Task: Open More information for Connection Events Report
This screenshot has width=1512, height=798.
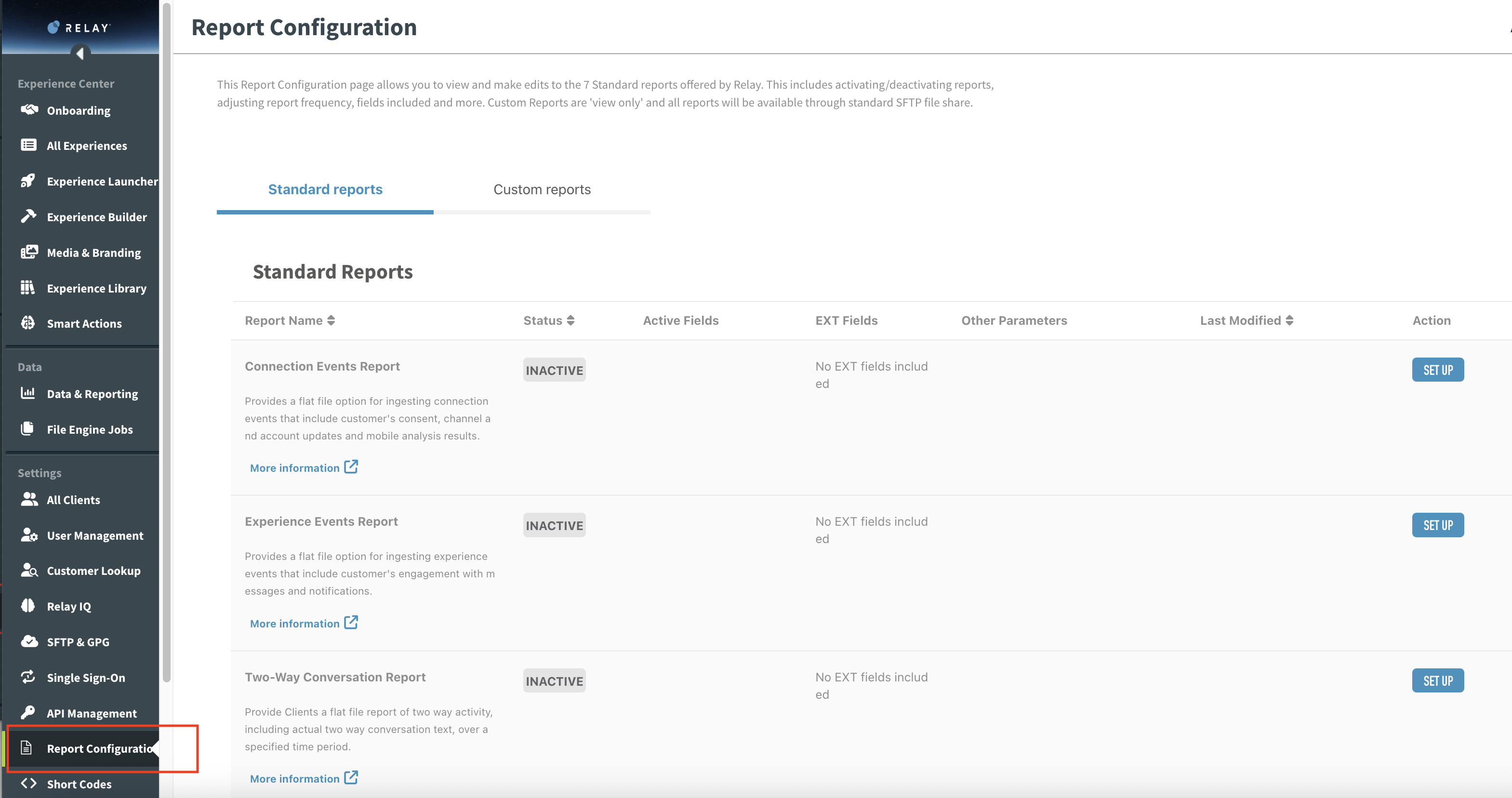Action: pos(304,467)
